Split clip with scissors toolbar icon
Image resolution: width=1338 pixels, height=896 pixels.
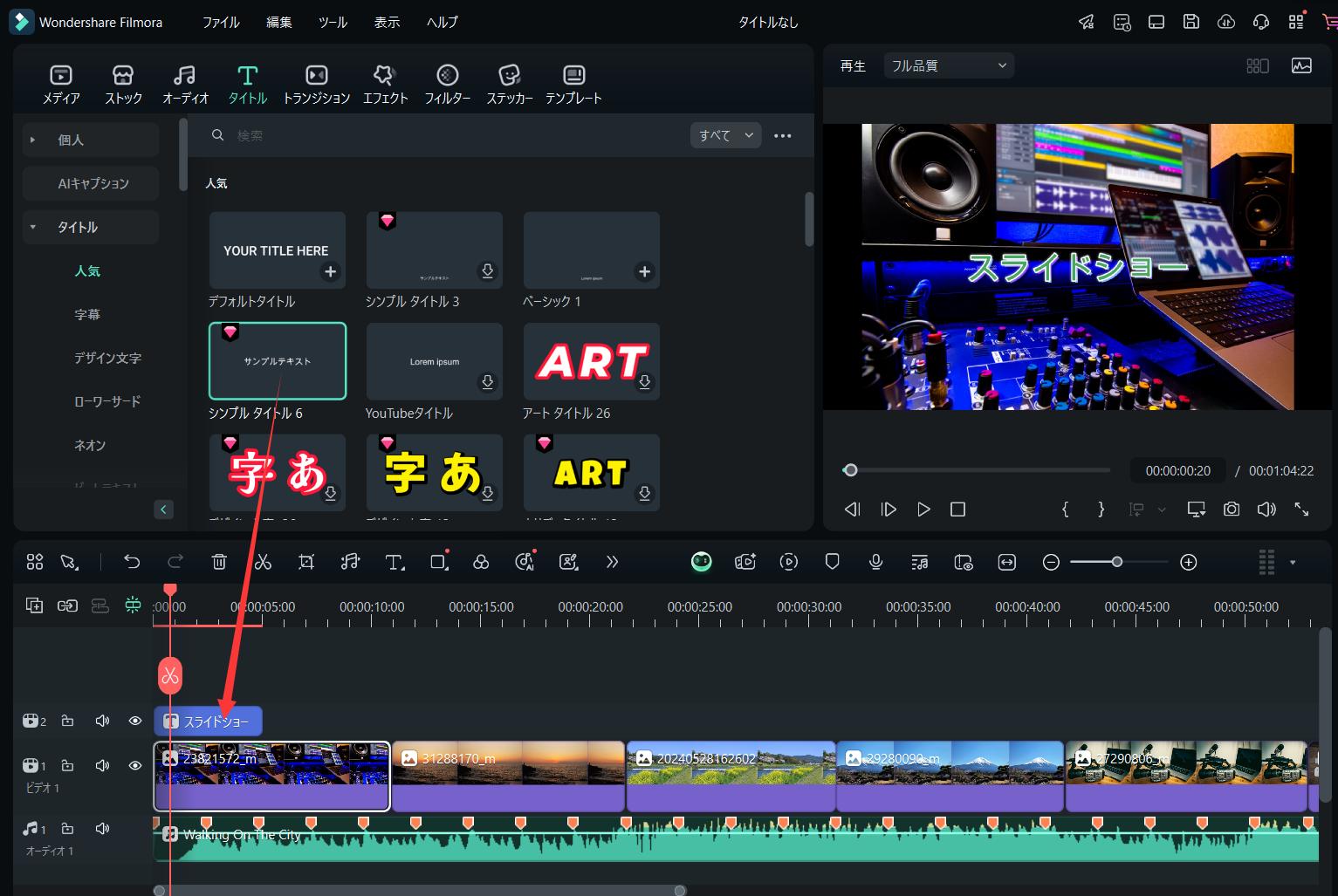(263, 562)
